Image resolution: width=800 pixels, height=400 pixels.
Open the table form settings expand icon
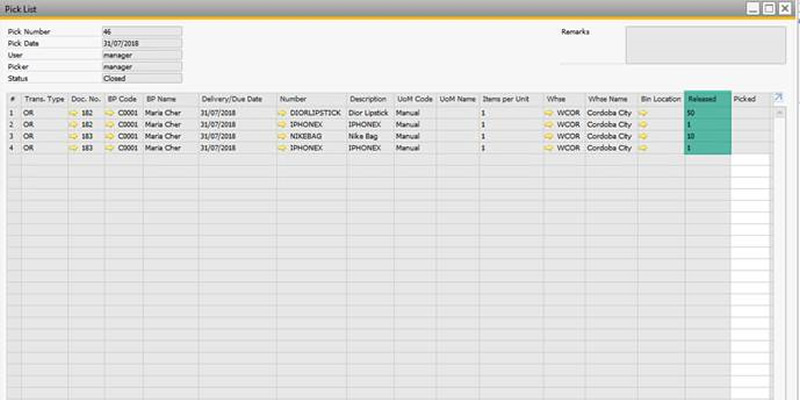click(777, 99)
